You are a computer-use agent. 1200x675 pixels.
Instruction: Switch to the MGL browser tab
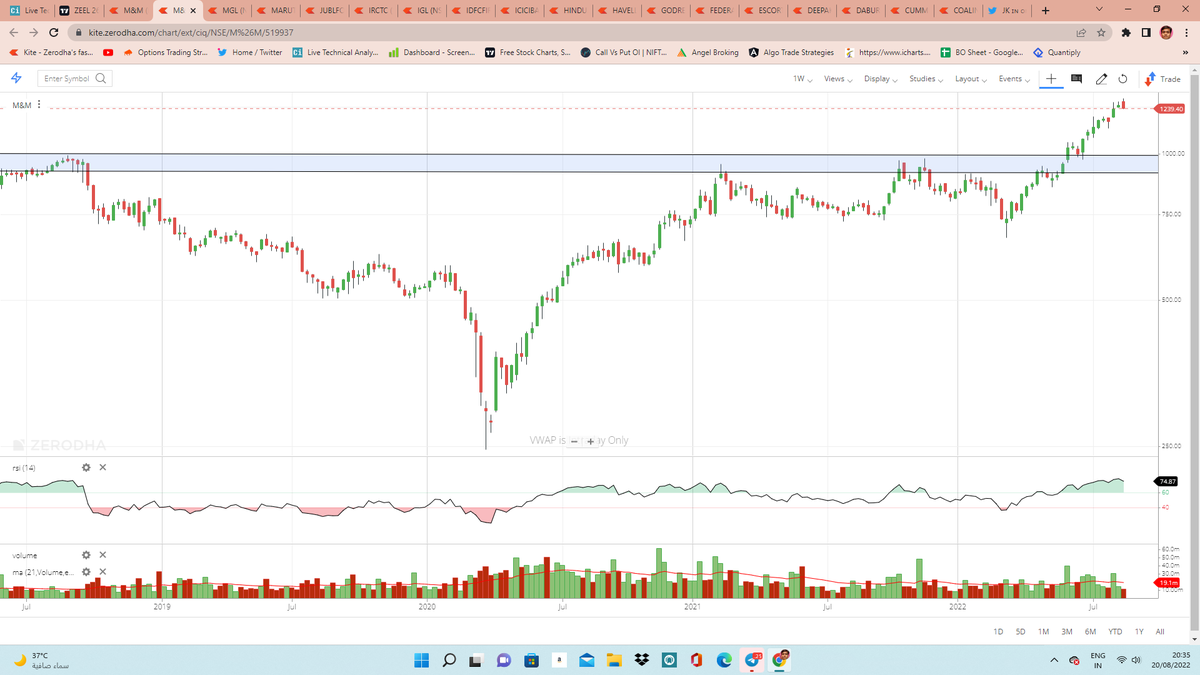coord(225,11)
